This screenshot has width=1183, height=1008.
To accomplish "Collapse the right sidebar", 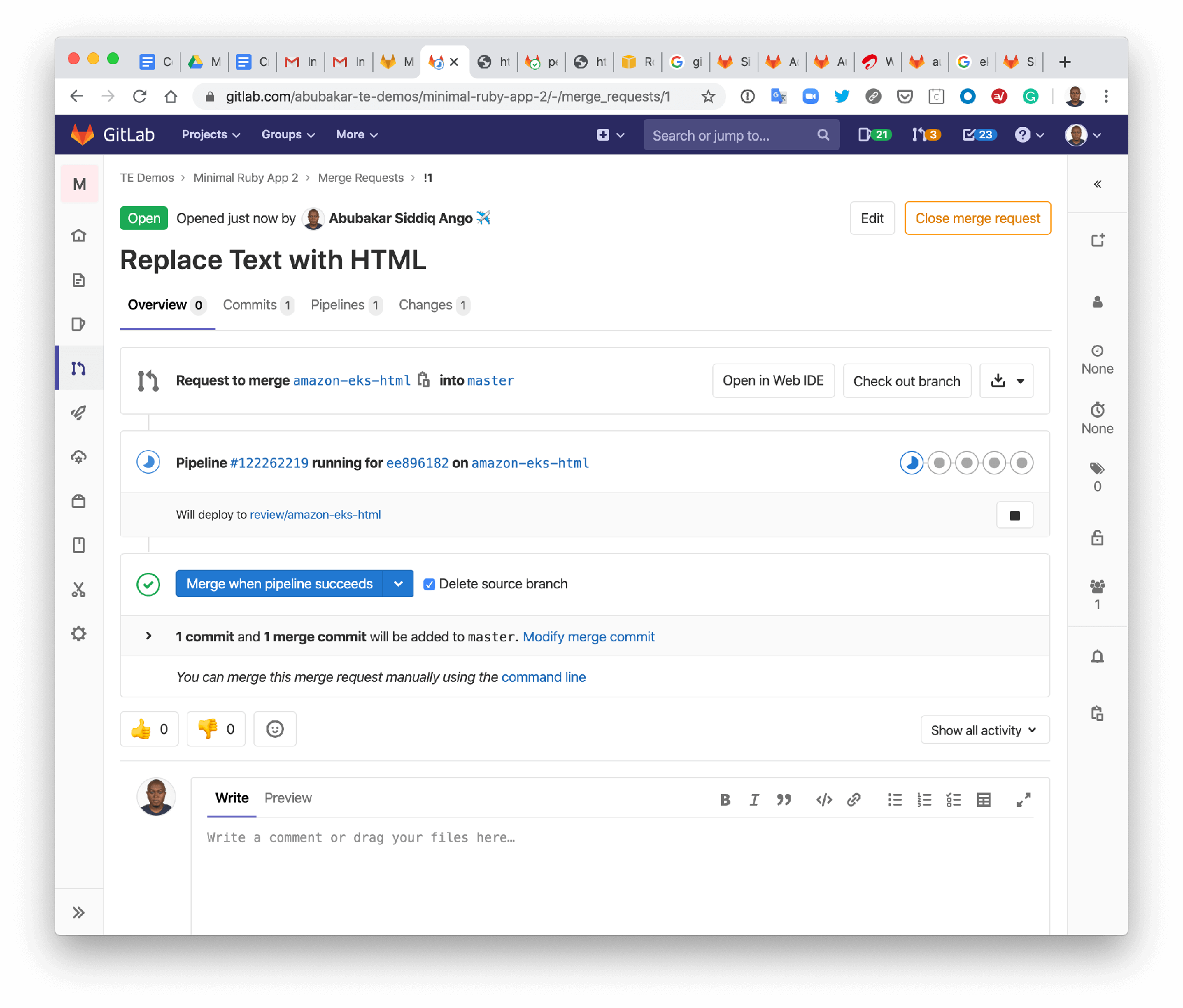I will (x=1097, y=184).
